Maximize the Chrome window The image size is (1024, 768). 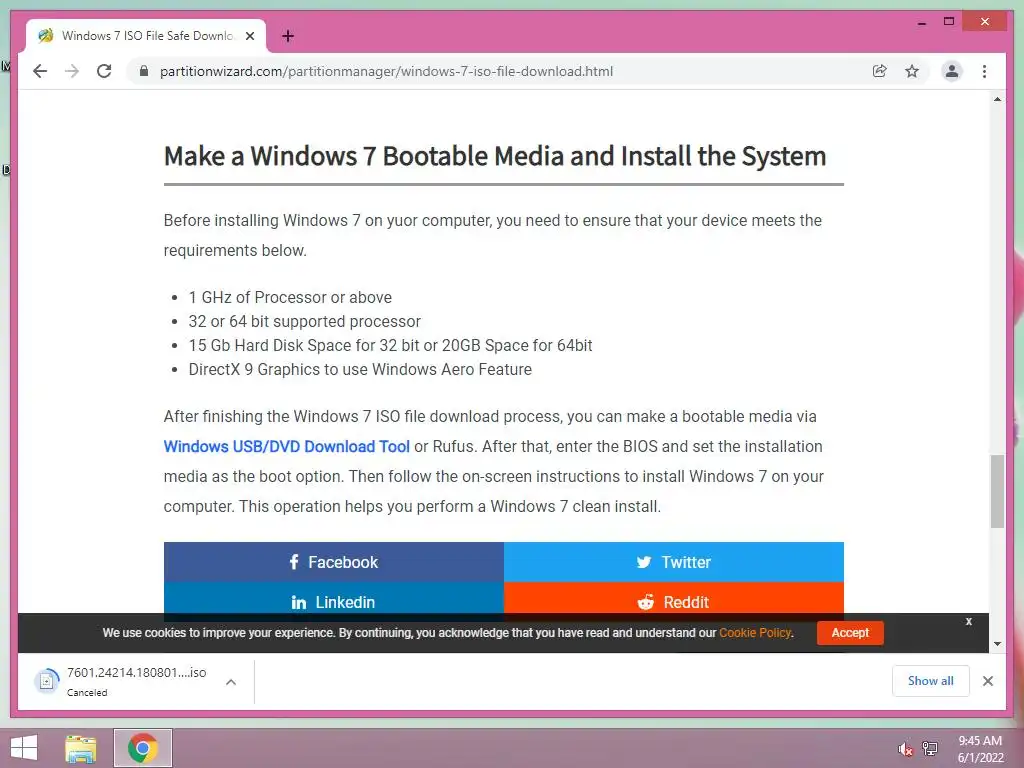coord(949,22)
